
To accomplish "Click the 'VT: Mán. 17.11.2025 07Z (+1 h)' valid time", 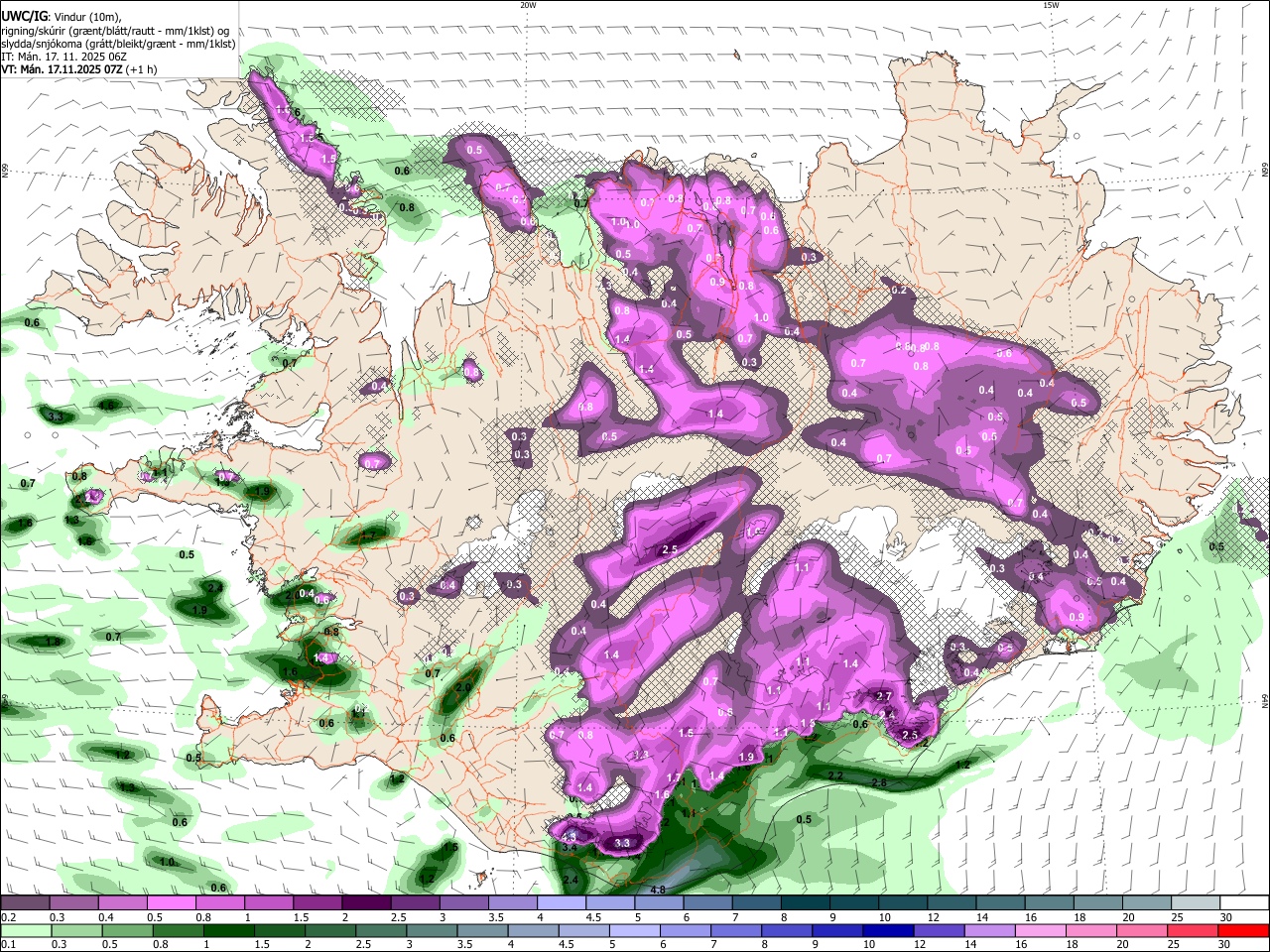I will tap(78, 69).
